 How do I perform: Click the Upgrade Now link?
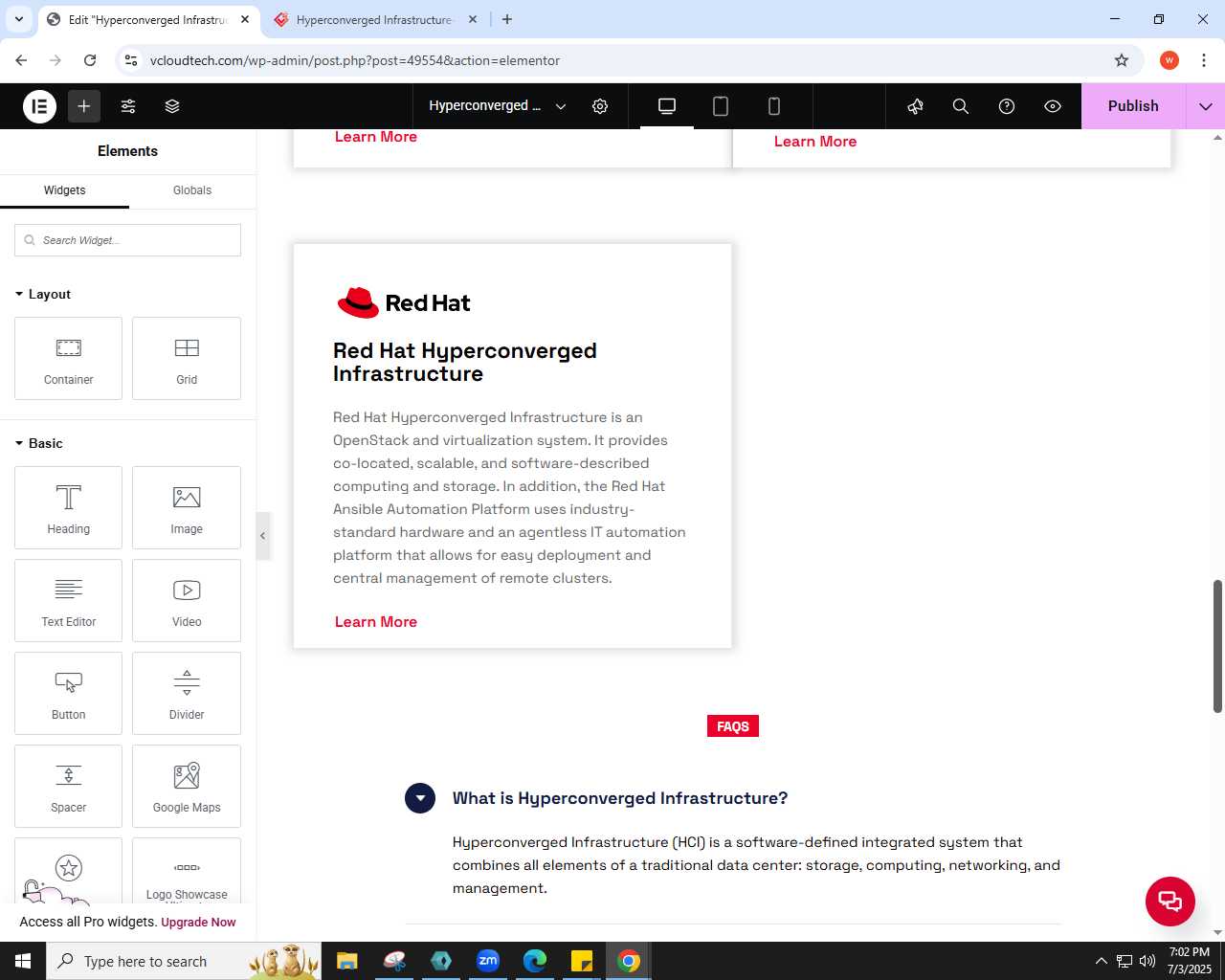[x=198, y=923]
